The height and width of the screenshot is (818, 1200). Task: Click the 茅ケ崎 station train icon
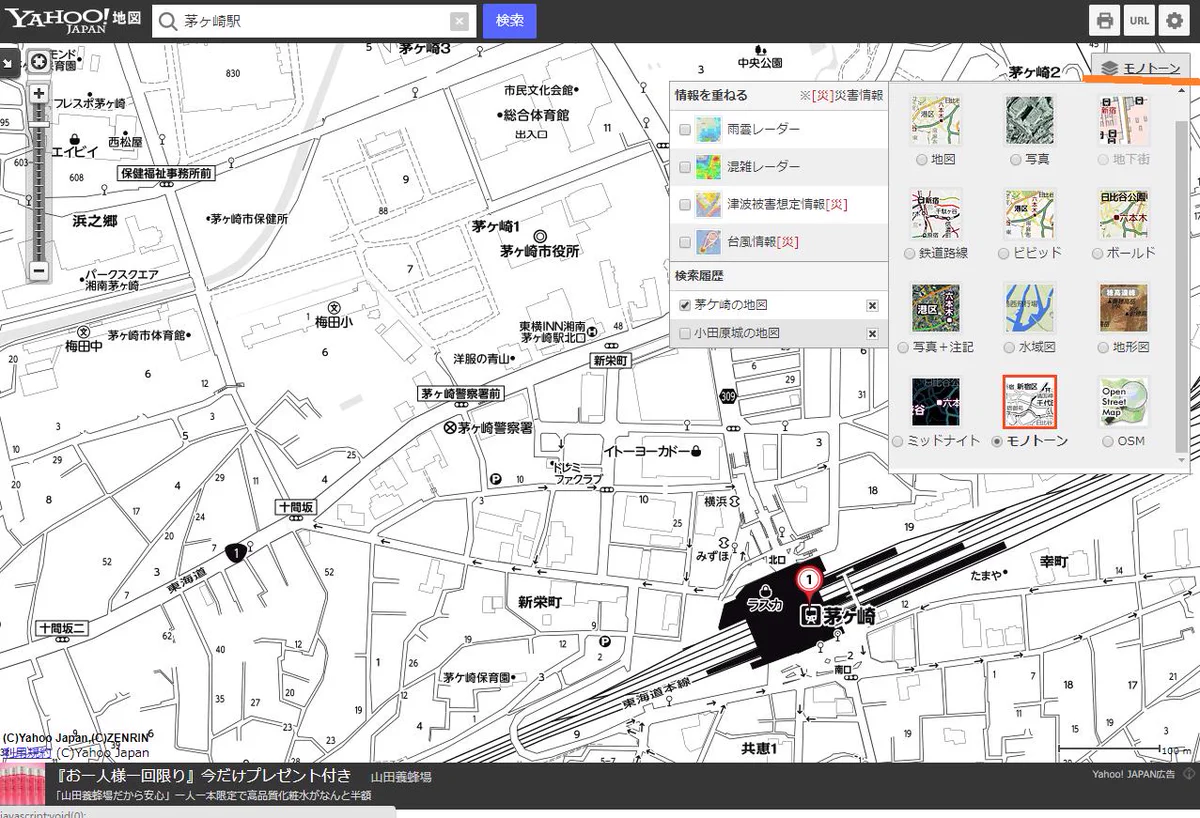pos(809,615)
